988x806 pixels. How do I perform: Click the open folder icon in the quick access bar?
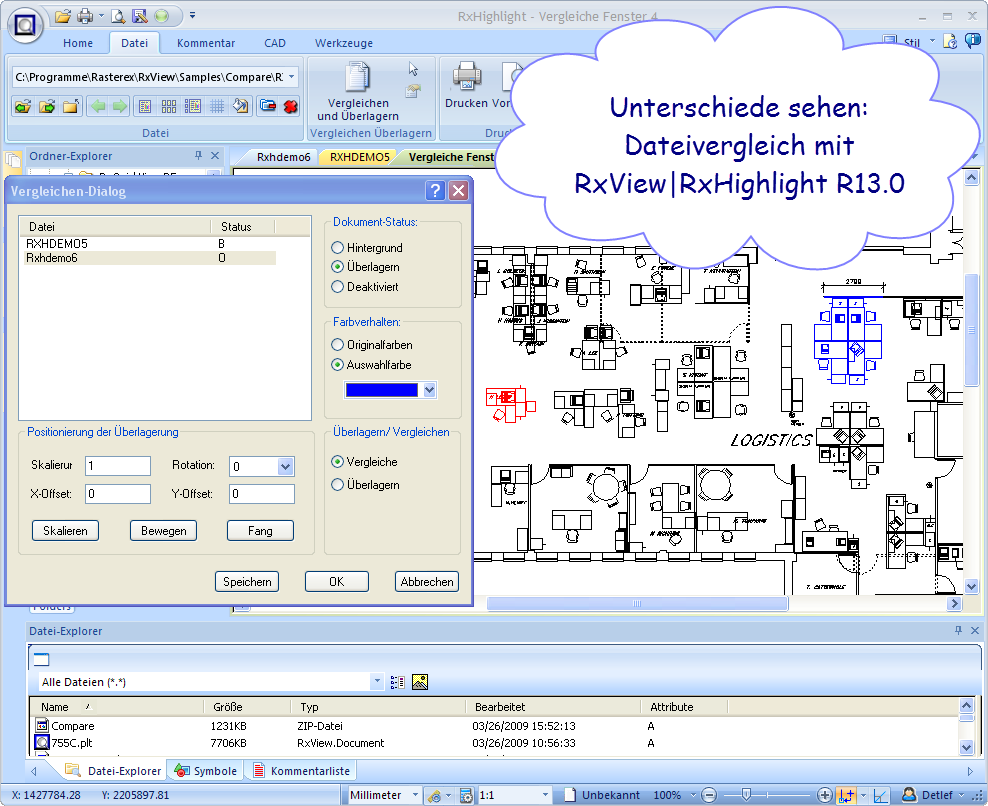63,16
